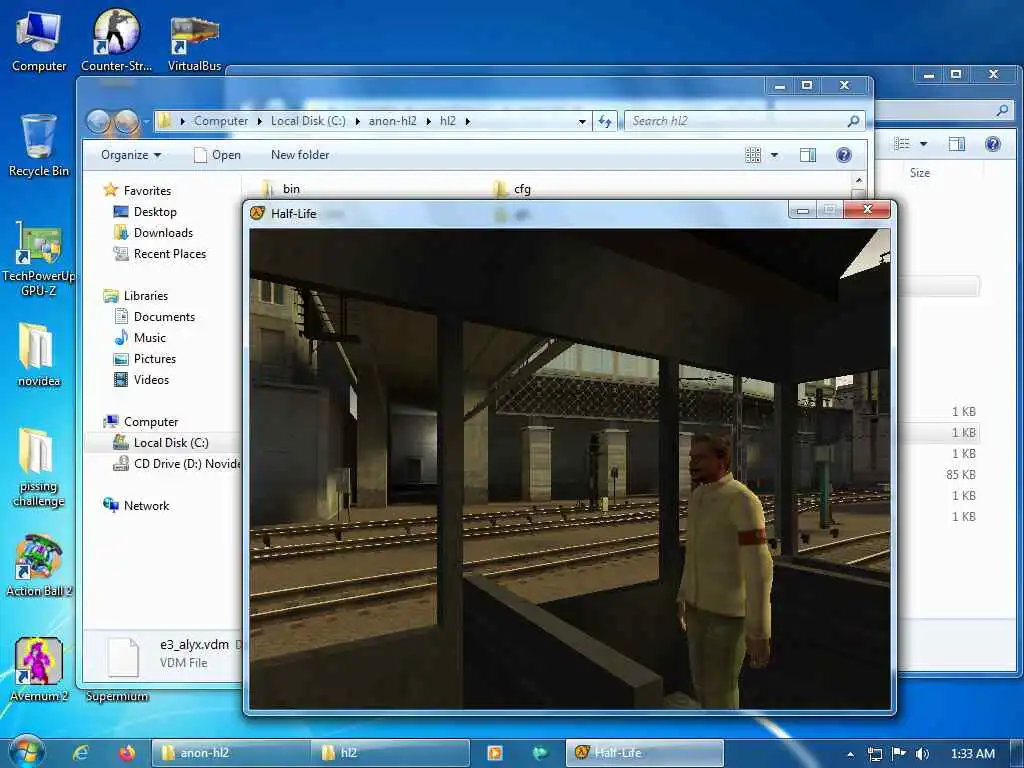Click Size column header in back window
Viewport: 1024px width, 768px height.
[x=920, y=173]
